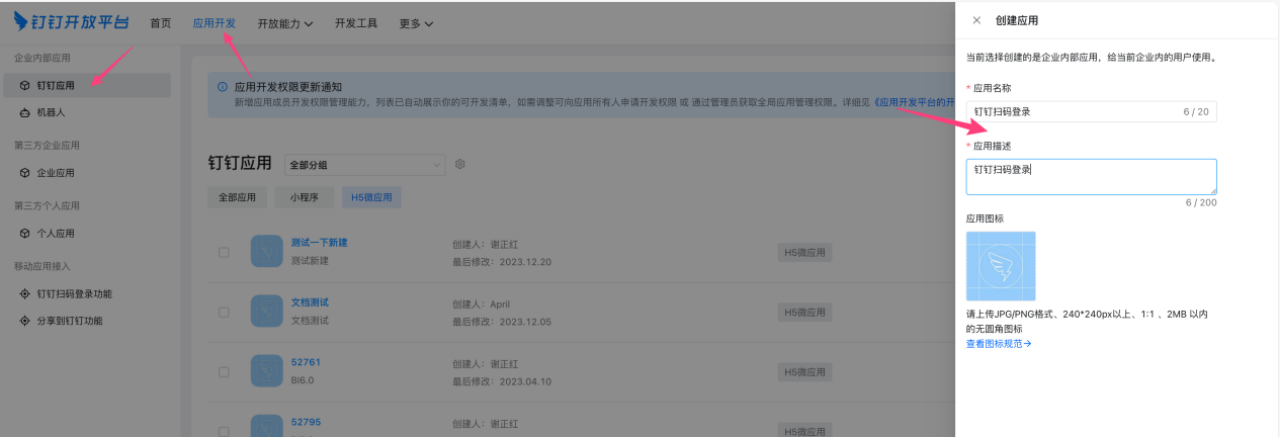Open the 全部分组 group dropdown

(x=364, y=164)
